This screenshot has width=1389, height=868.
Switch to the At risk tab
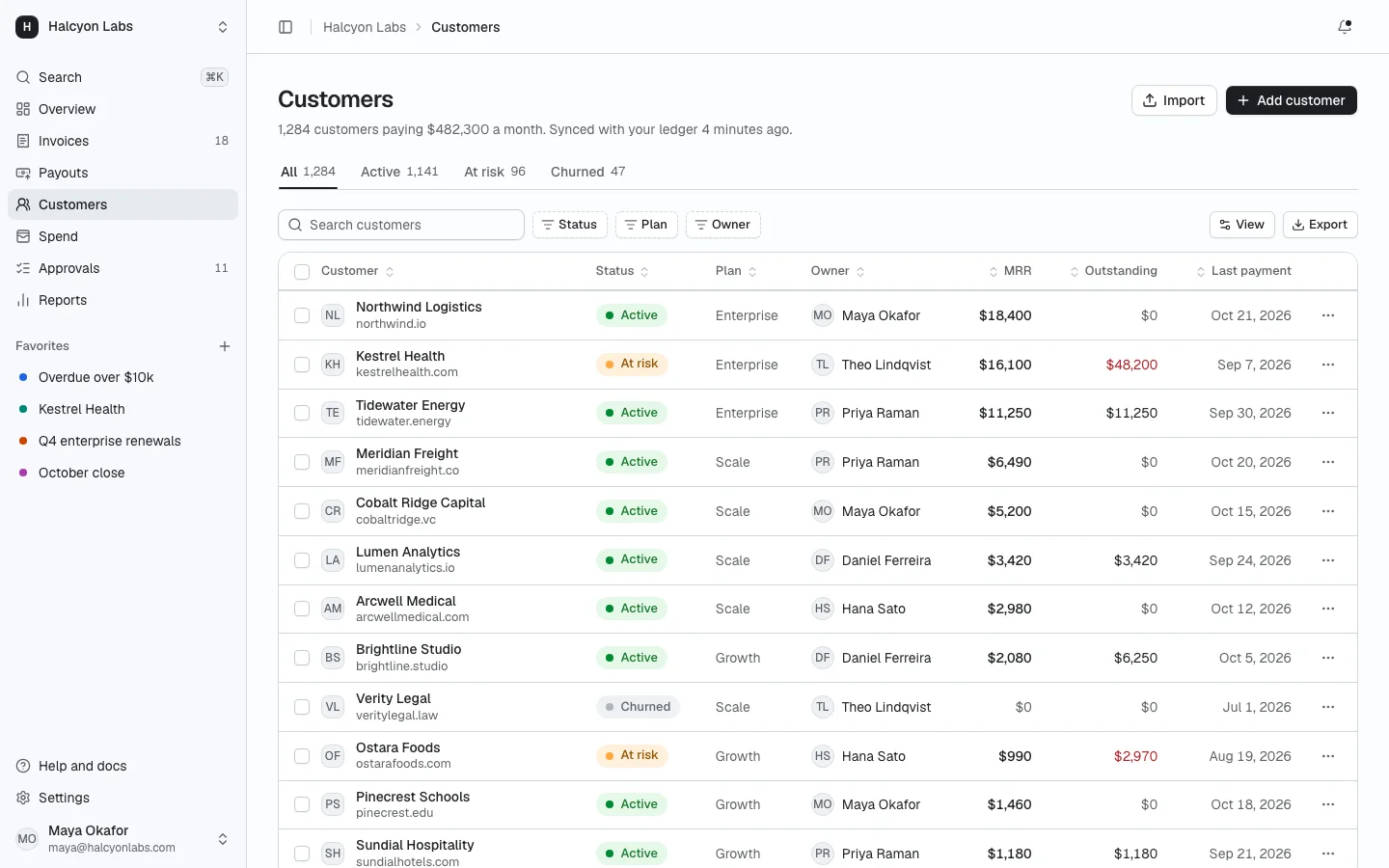pyautogui.click(x=495, y=172)
